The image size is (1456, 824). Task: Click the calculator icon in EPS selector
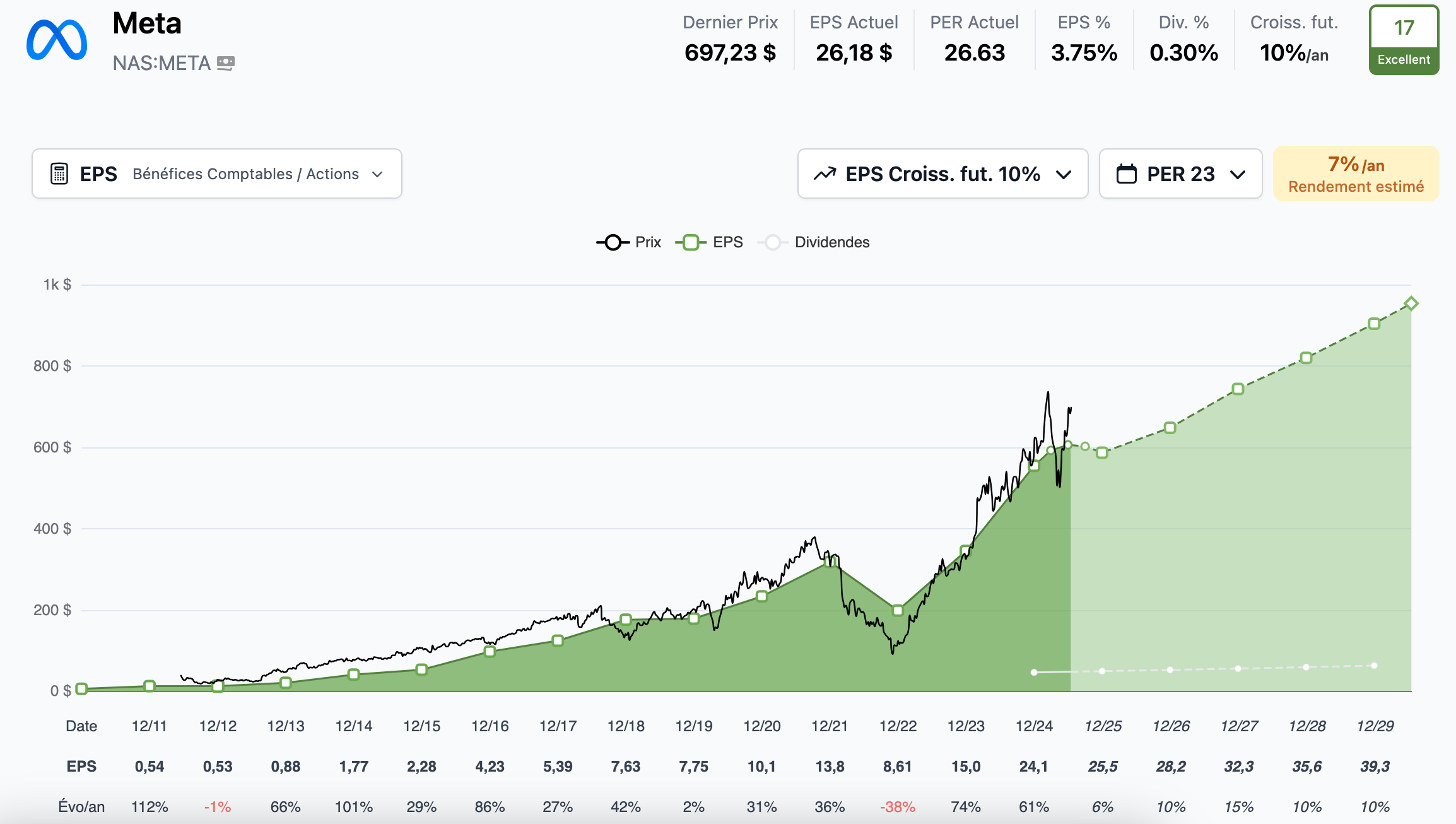coord(59,174)
